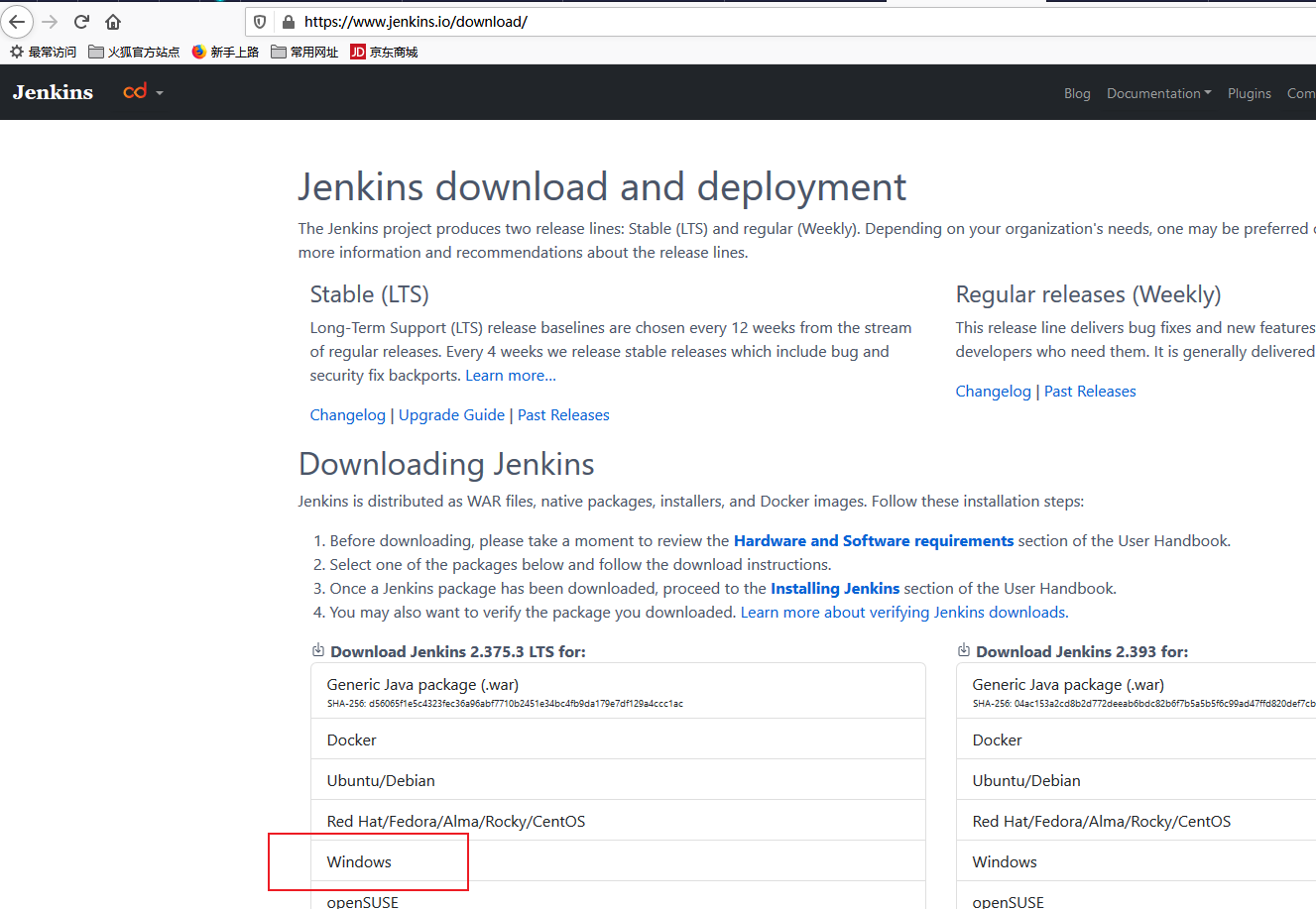Viewport: 1316px width, 909px height.
Task: Click the back navigation arrow
Action: pos(17,22)
